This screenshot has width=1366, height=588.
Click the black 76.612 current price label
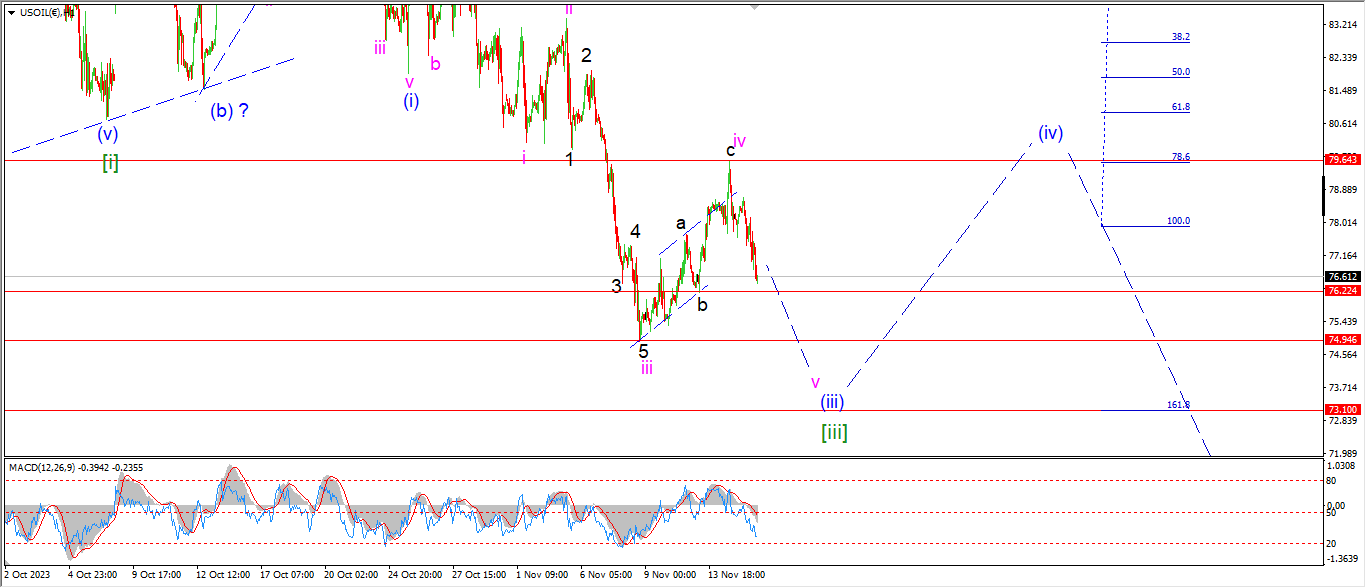pyautogui.click(x=1341, y=277)
